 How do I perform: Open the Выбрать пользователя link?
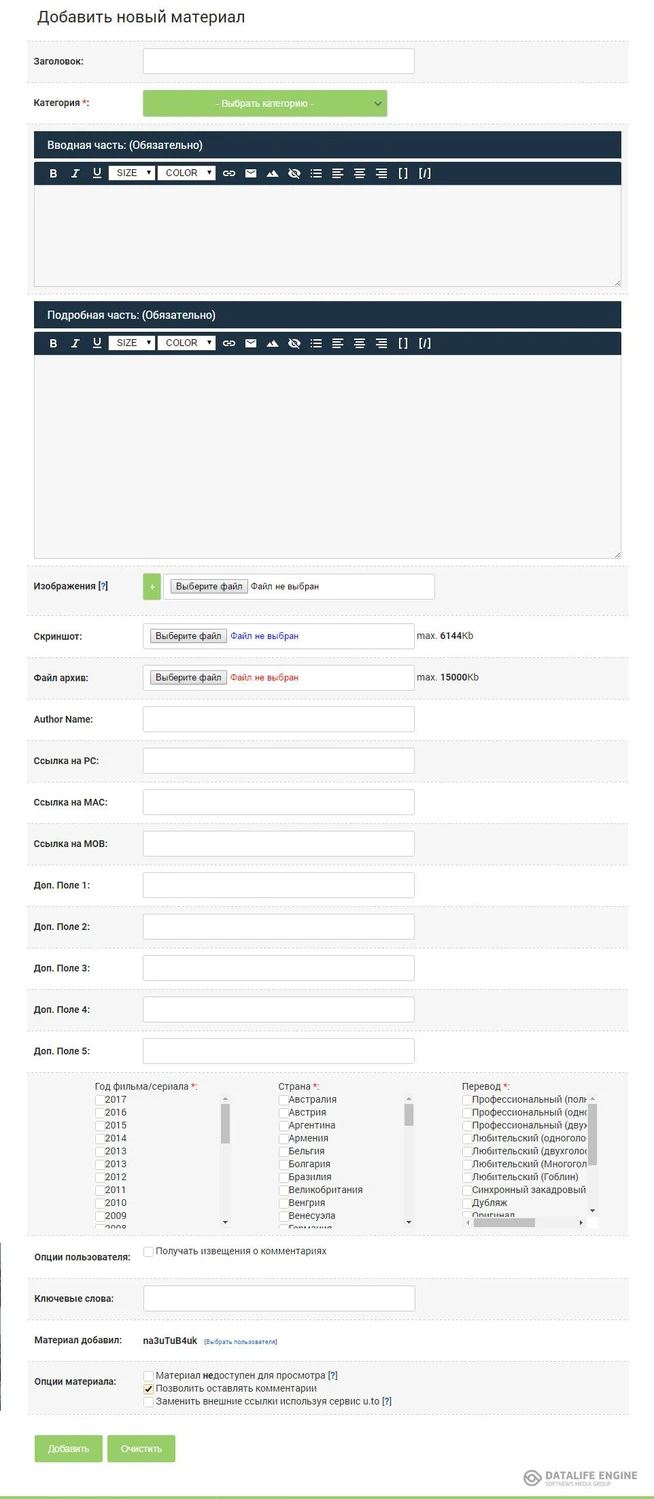click(x=240, y=1341)
